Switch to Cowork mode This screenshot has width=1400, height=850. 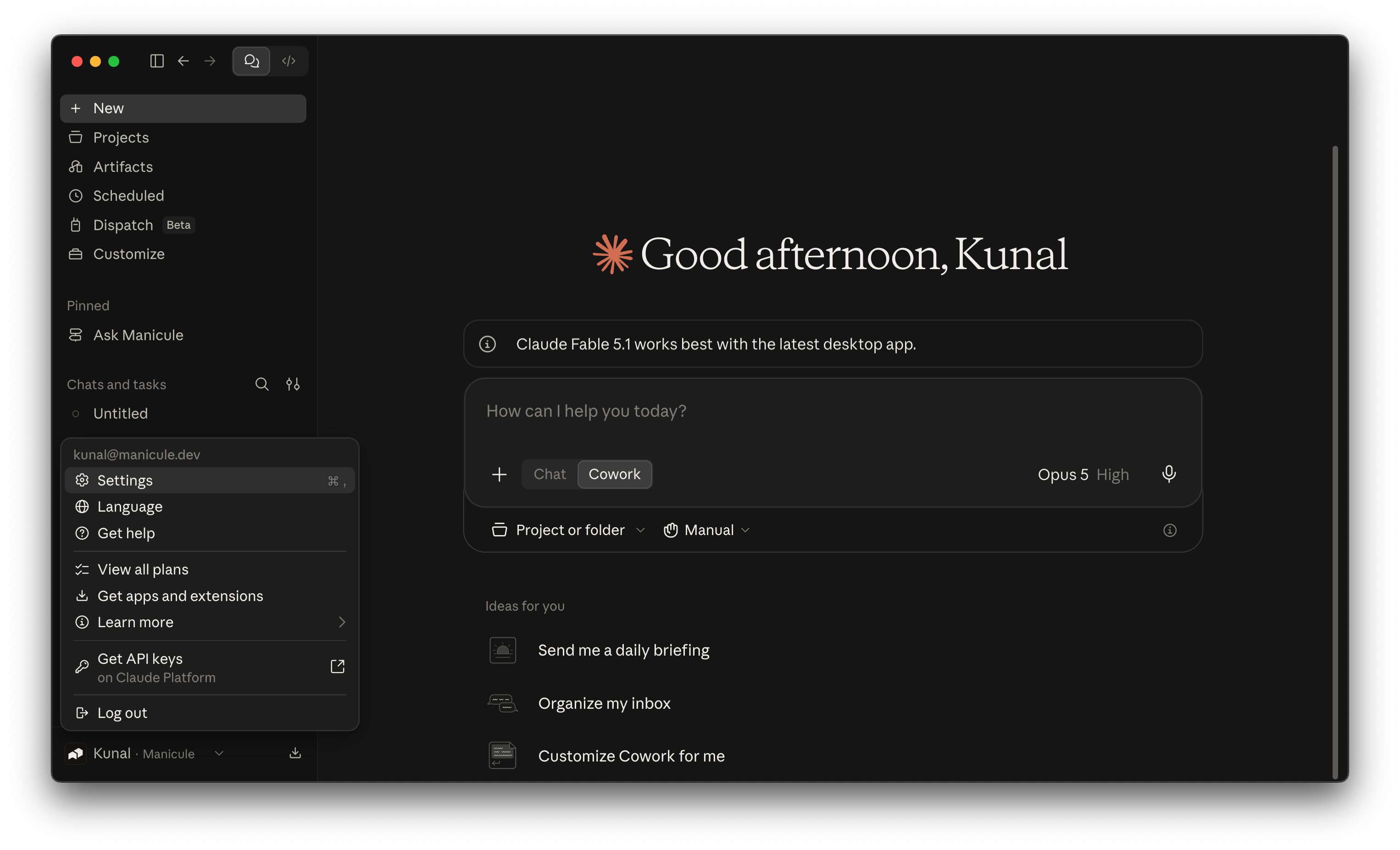tap(614, 474)
